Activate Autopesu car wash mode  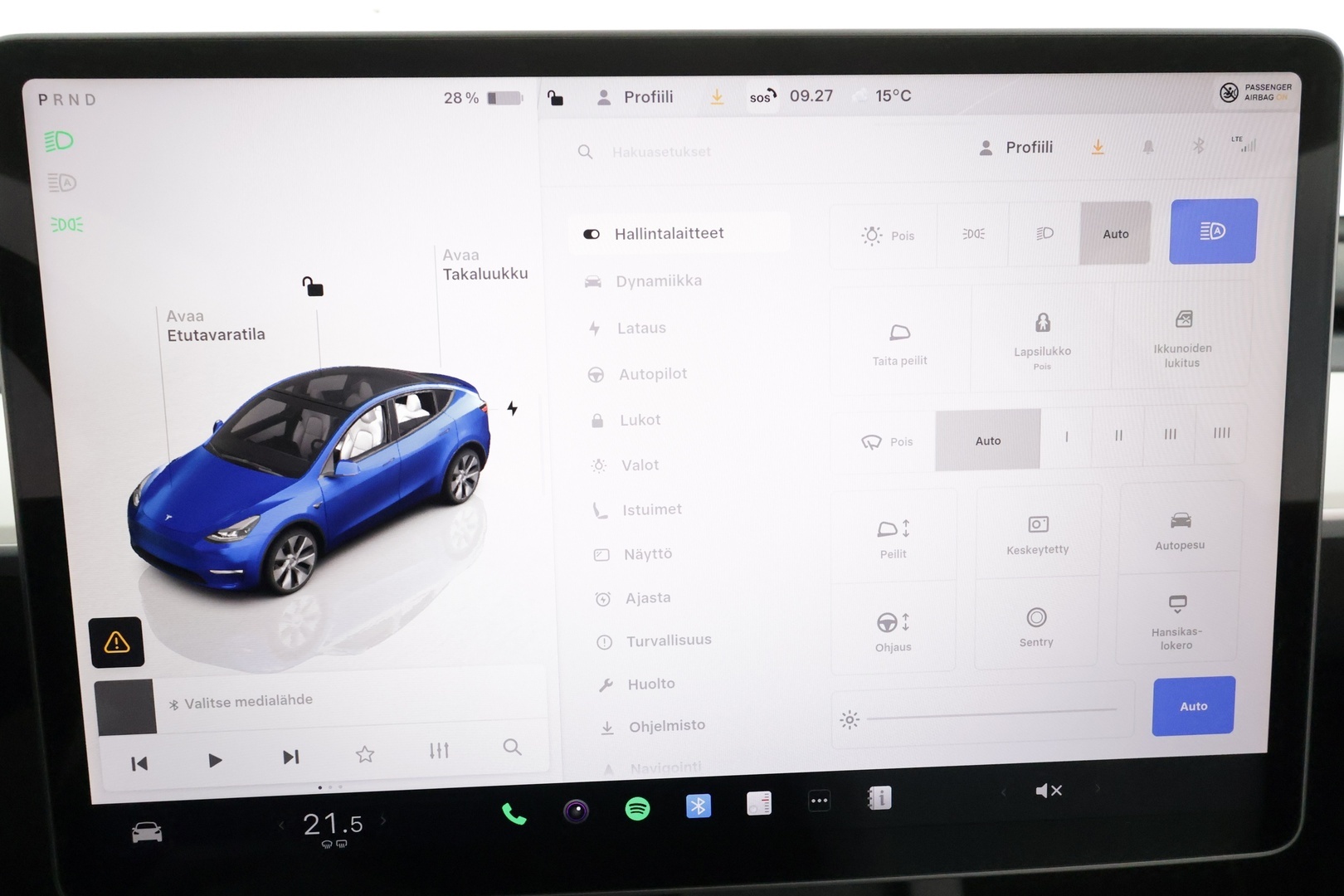click(1179, 531)
